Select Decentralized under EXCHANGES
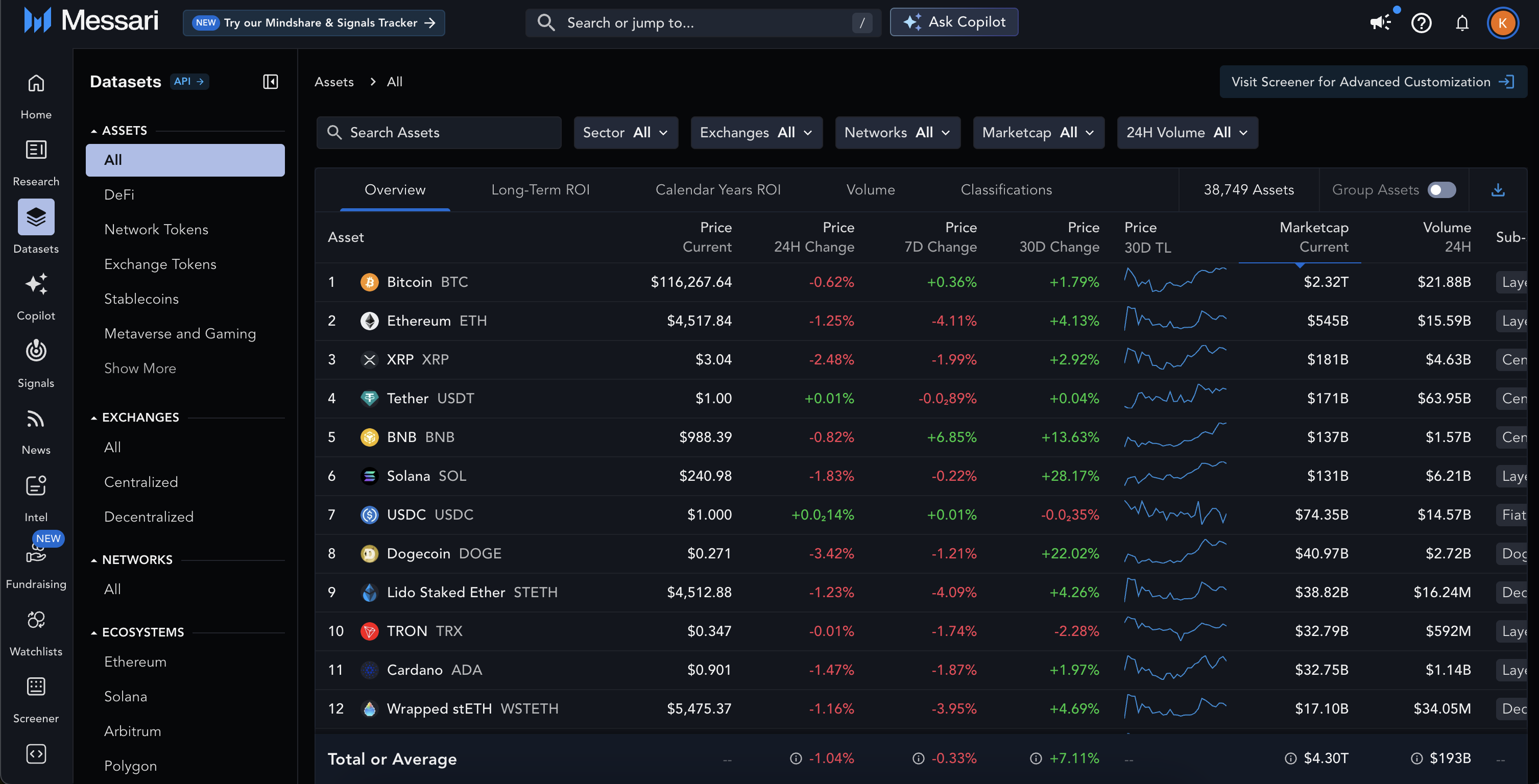 pos(149,517)
